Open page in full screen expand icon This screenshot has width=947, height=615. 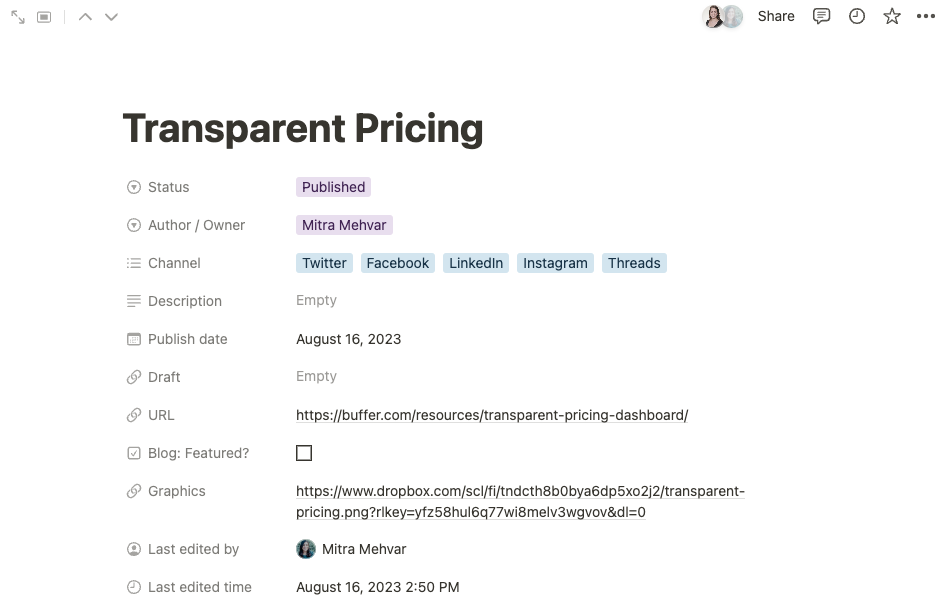18,17
